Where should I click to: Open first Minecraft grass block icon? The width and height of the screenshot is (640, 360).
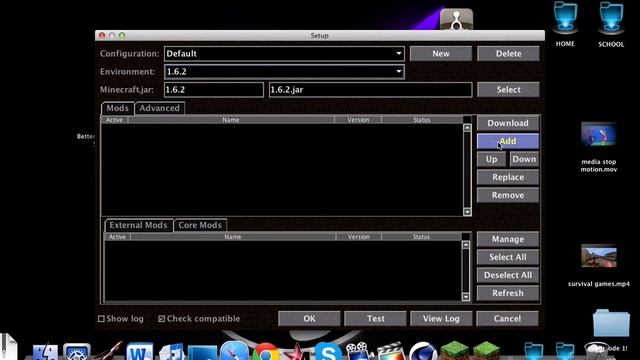click(455, 352)
